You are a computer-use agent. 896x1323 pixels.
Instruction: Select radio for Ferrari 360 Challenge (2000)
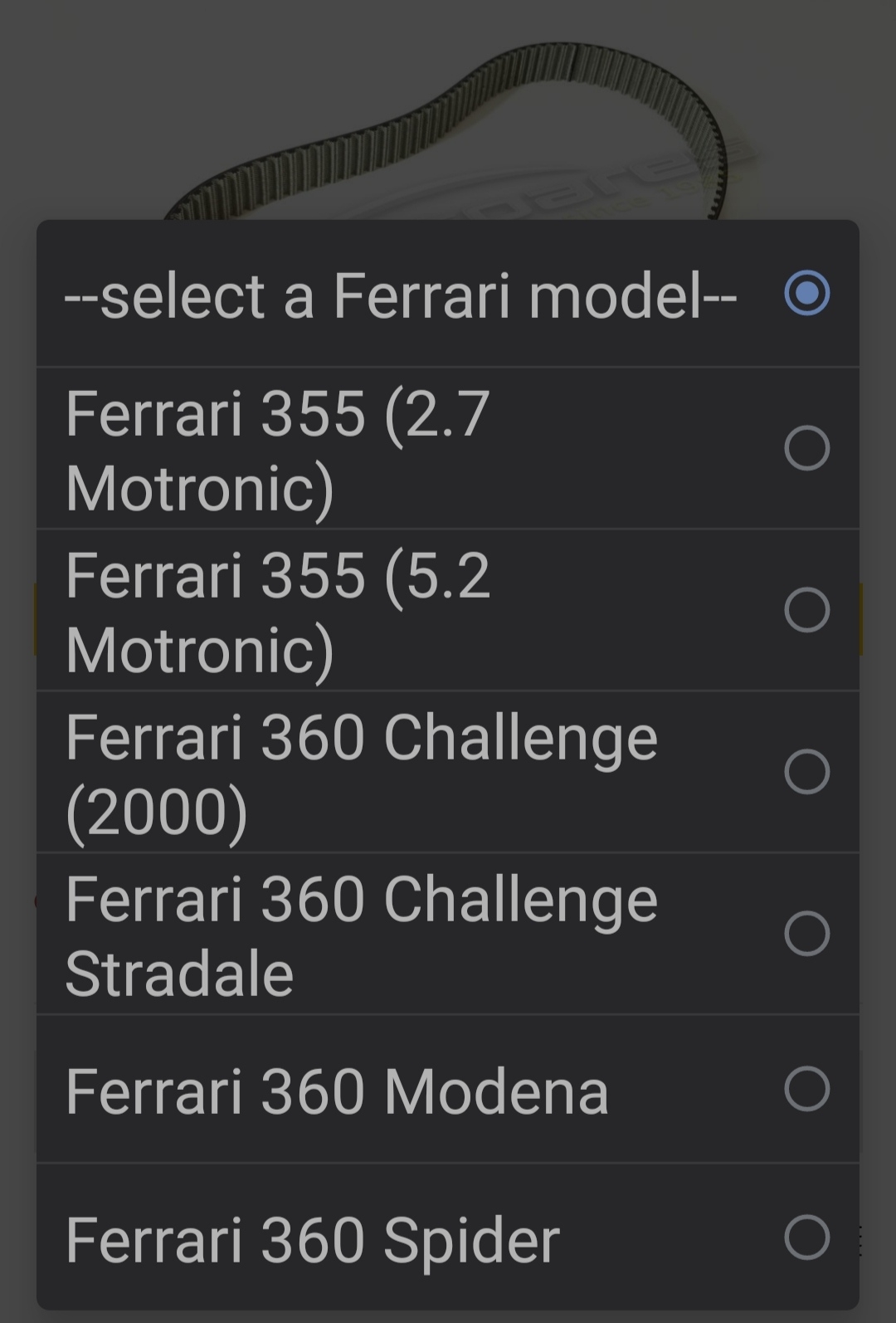pos(806,772)
